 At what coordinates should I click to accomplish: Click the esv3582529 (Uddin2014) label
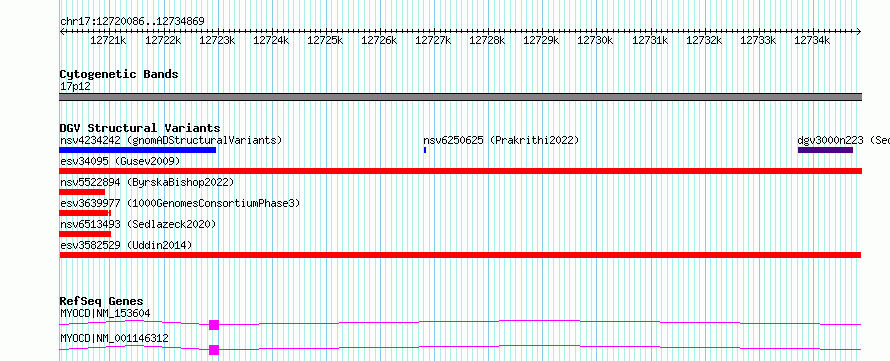click(x=126, y=245)
